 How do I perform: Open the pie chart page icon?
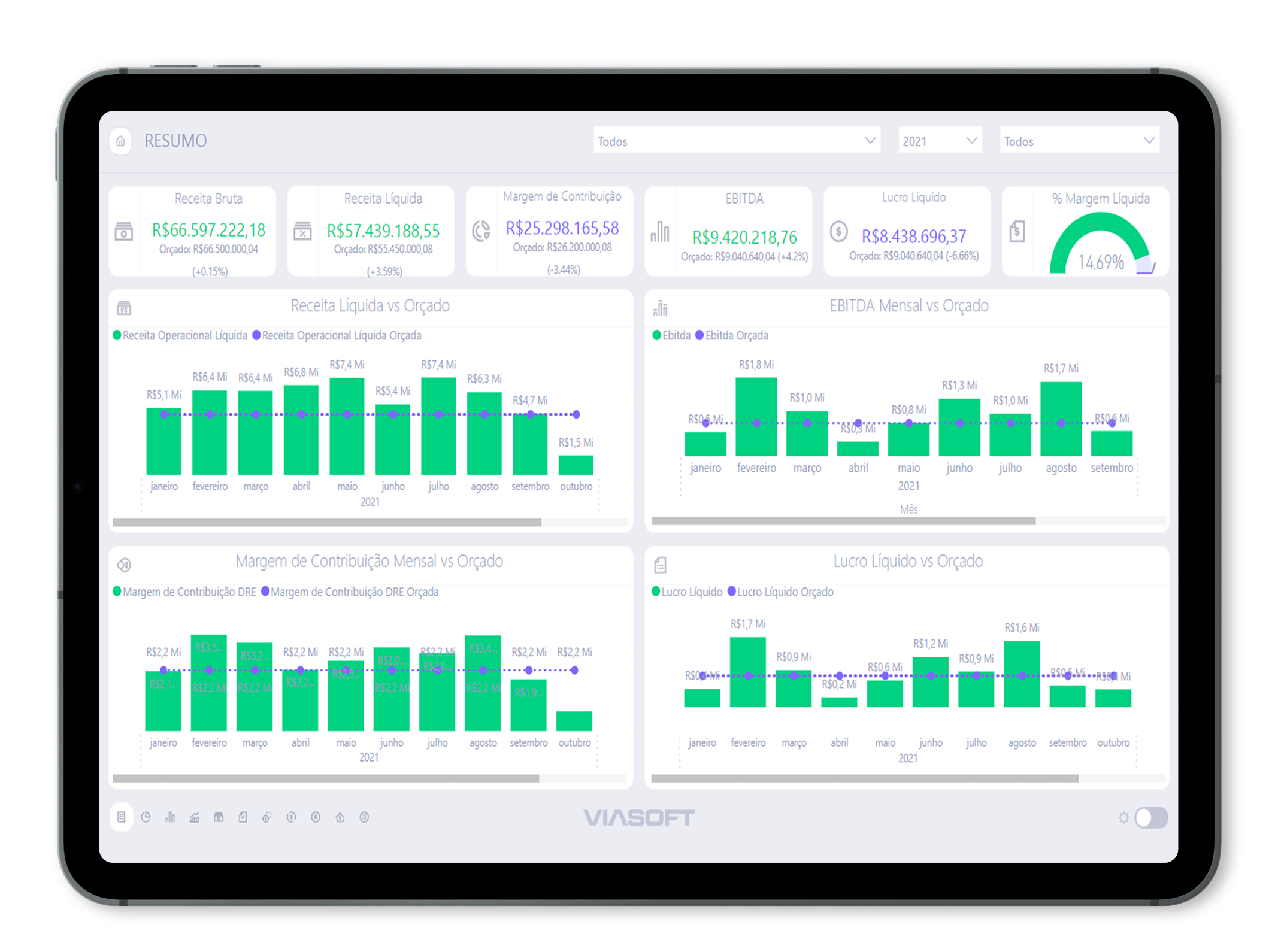point(146,817)
